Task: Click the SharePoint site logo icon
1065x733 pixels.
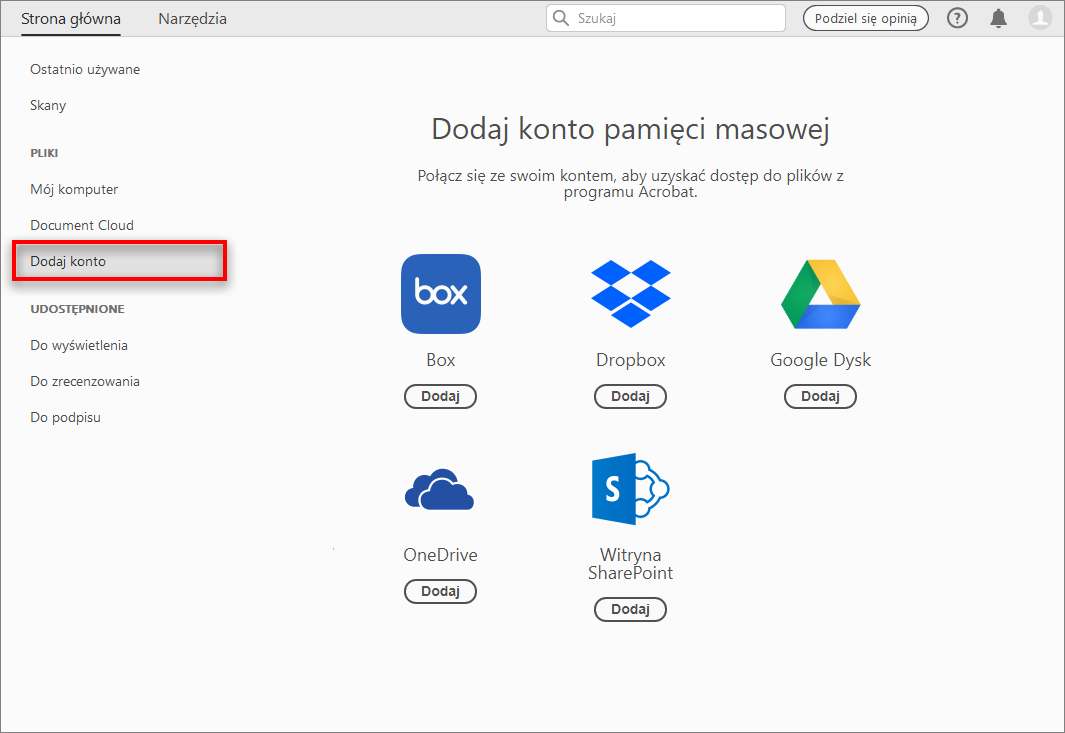Action: 630,488
